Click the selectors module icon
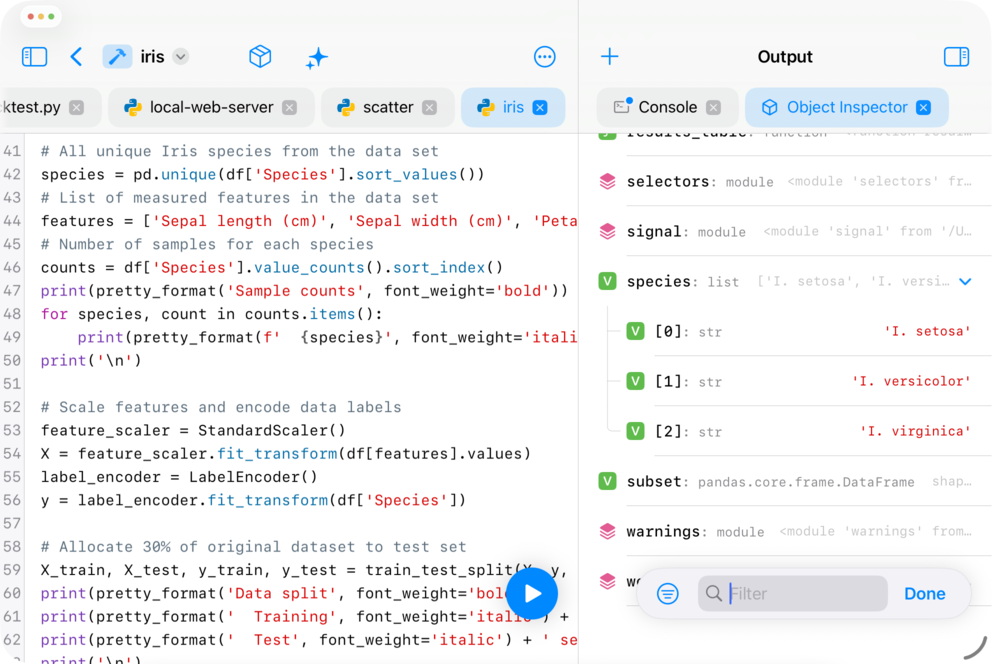 pyautogui.click(x=607, y=181)
